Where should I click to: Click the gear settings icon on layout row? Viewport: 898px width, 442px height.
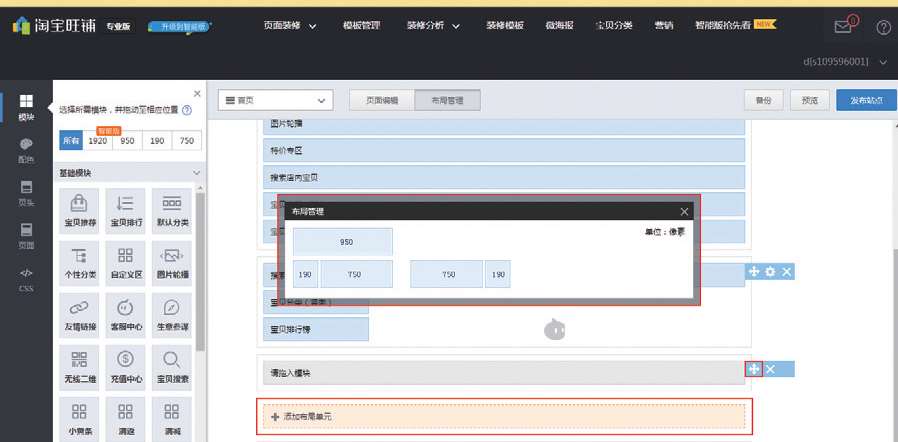coord(770,272)
